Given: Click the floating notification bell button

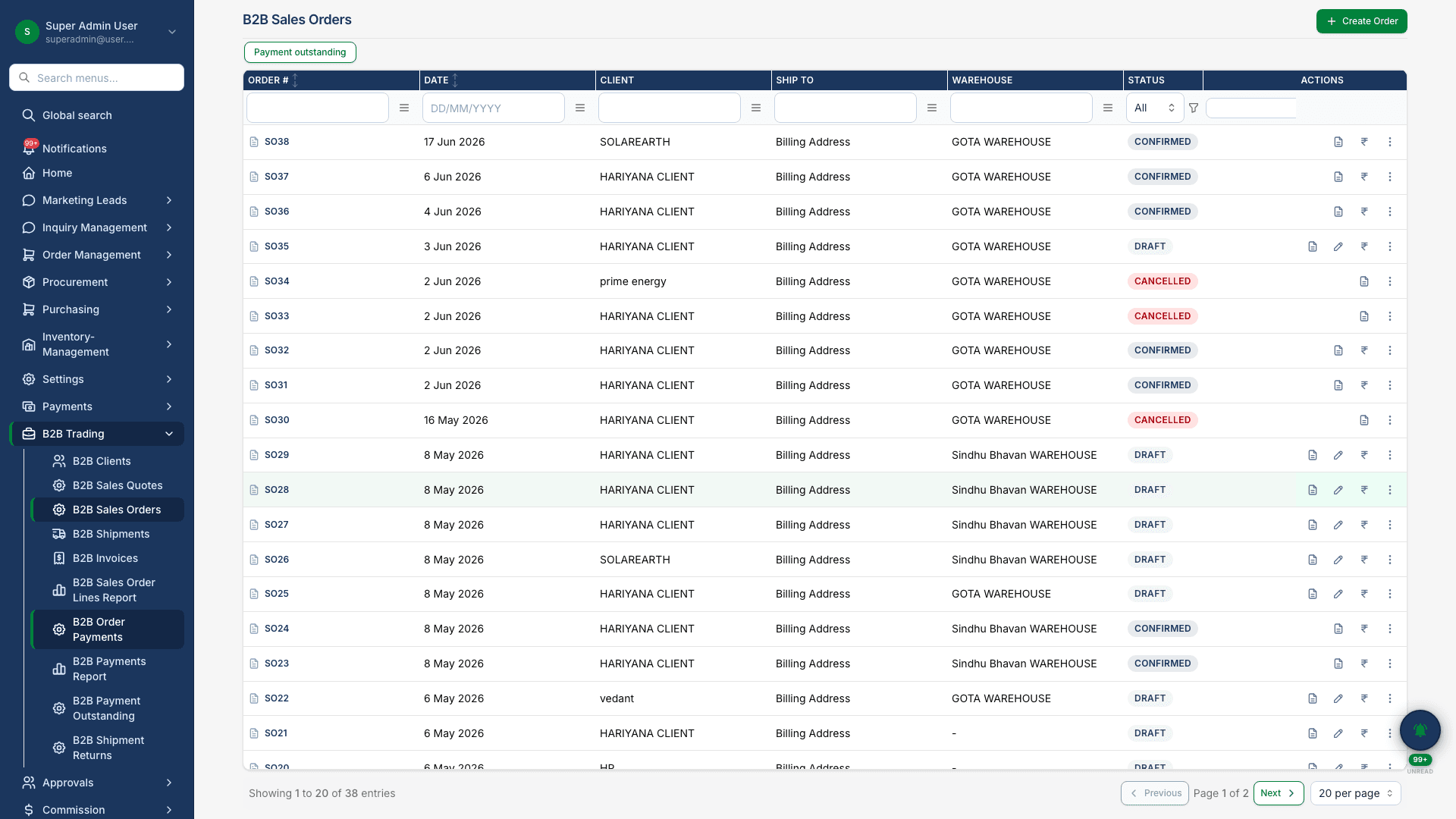Looking at the screenshot, I should 1420,730.
